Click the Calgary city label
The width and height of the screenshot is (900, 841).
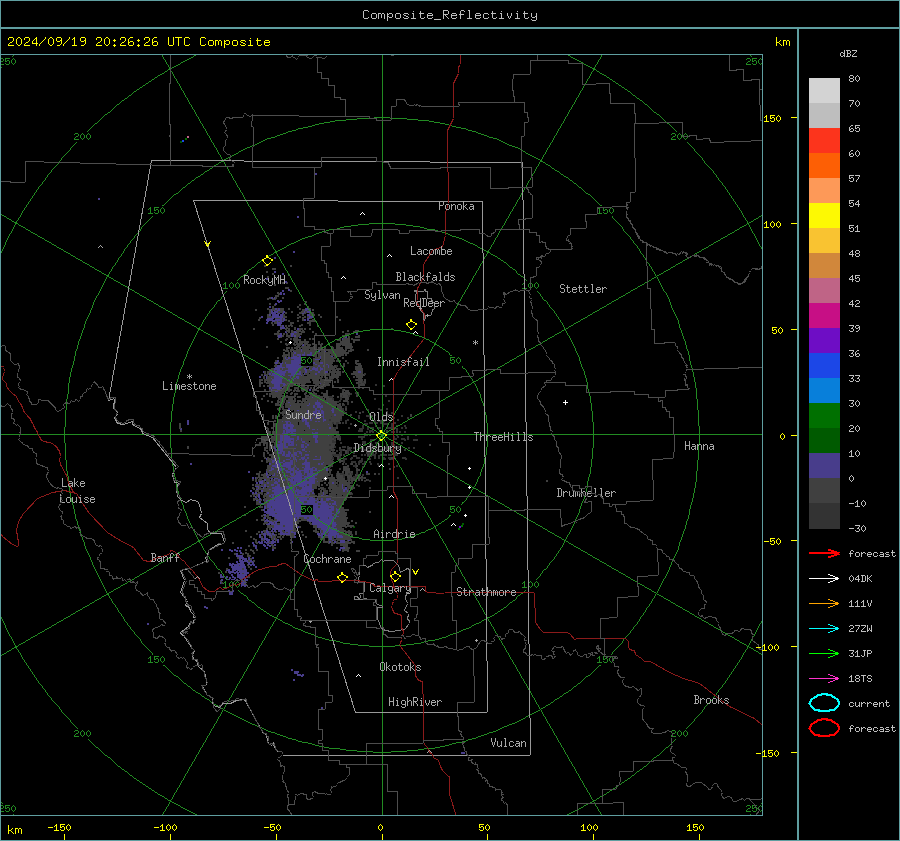[x=390, y=588]
